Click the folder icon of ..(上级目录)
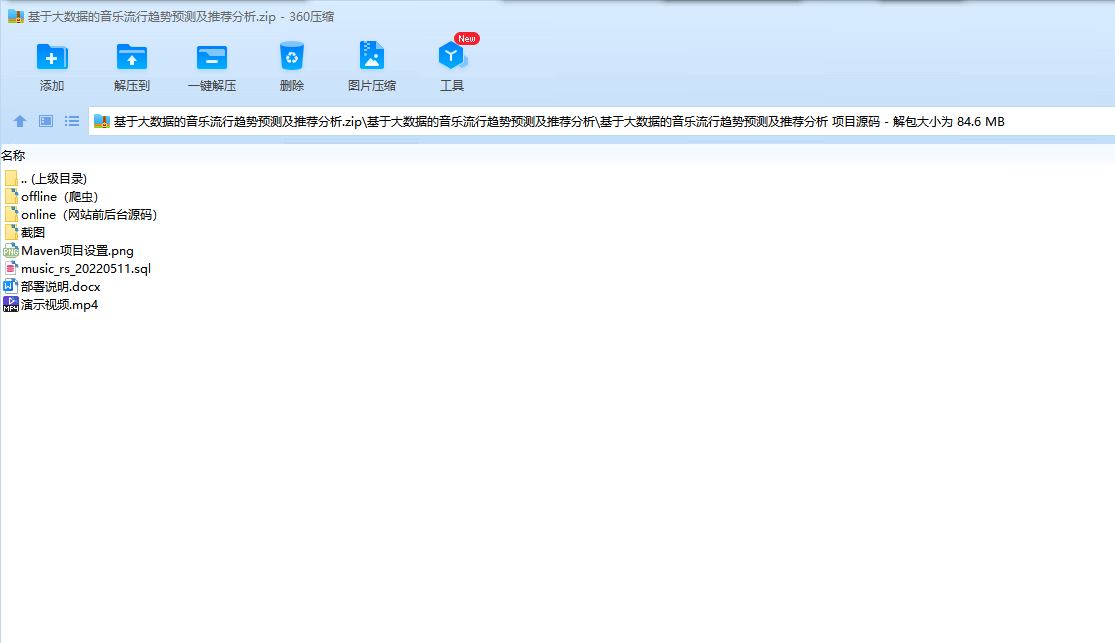Viewport: 1115px width, 643px height. (11, 179)
